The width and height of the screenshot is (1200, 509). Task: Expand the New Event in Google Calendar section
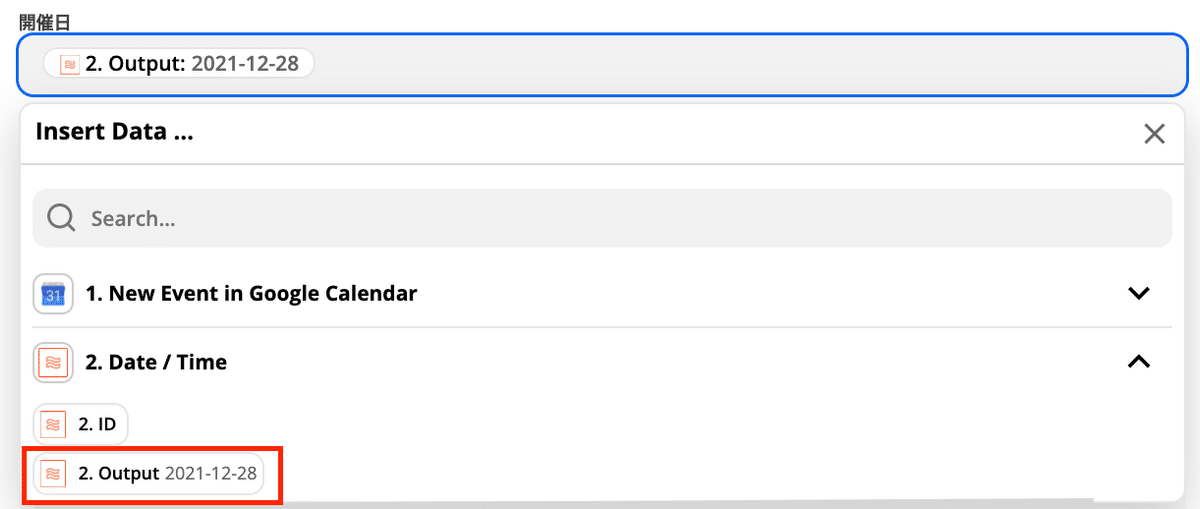coord(1138,294)
